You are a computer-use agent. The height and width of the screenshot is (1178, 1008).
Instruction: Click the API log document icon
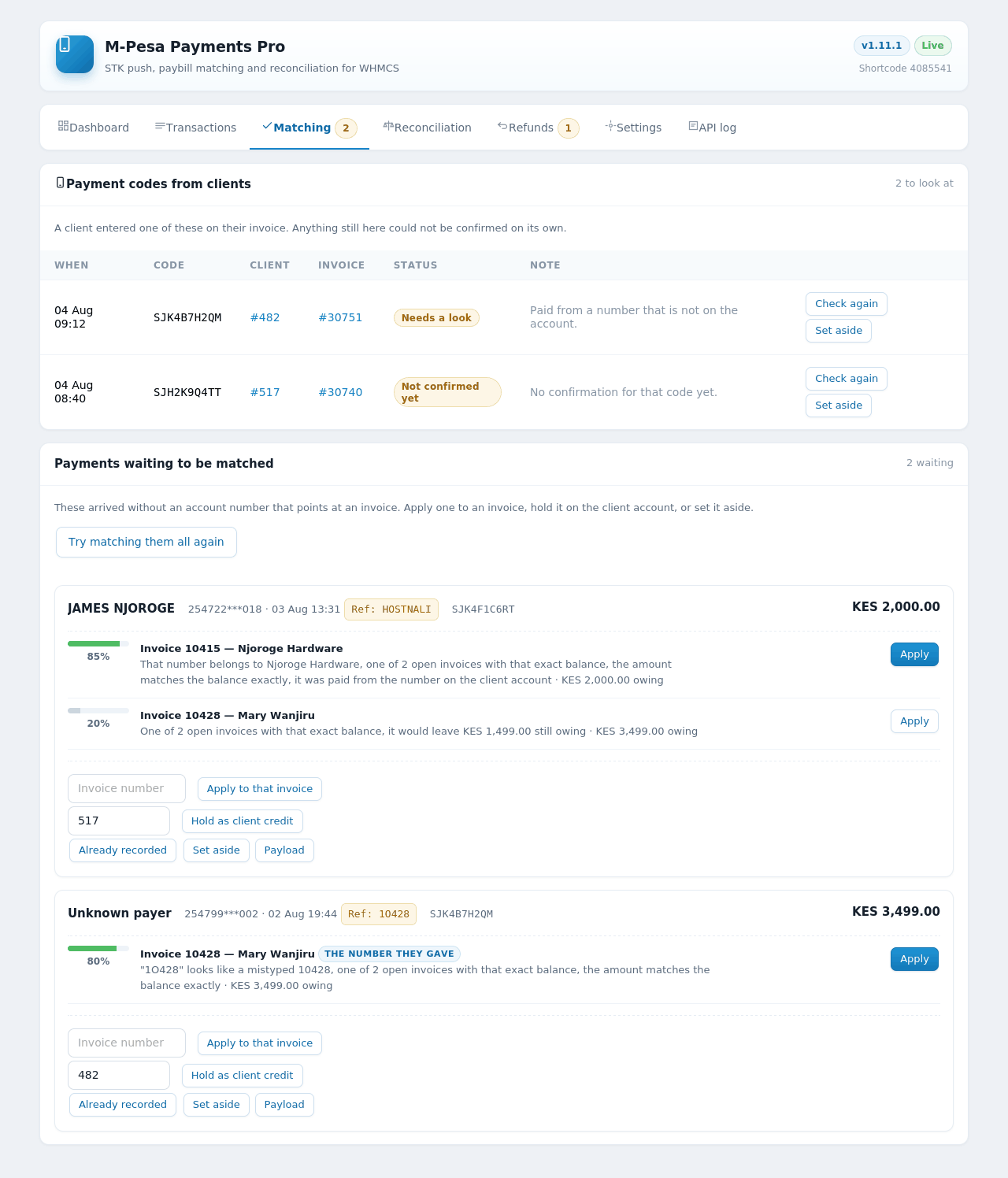click(x=693, y=126)
